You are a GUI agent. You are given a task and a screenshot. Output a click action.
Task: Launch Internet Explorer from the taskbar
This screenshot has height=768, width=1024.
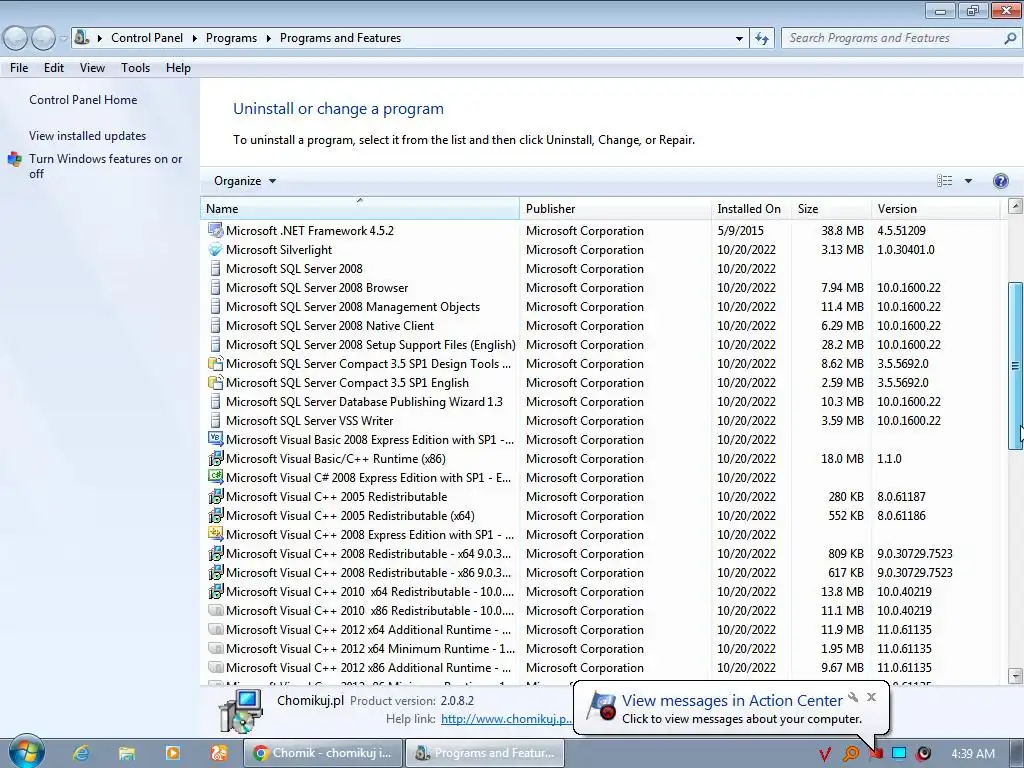81,753
